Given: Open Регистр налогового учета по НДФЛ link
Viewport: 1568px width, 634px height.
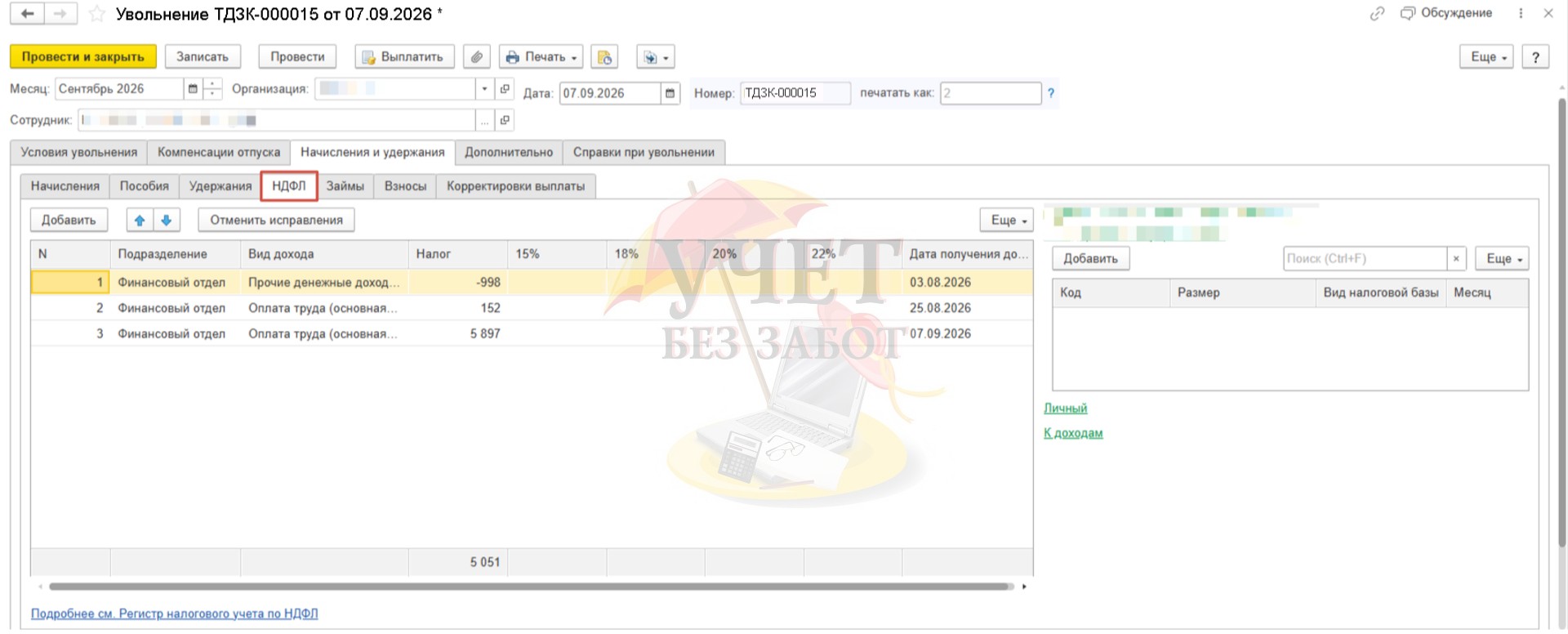Looking at the screenshot, I should (x=175, y=614).
